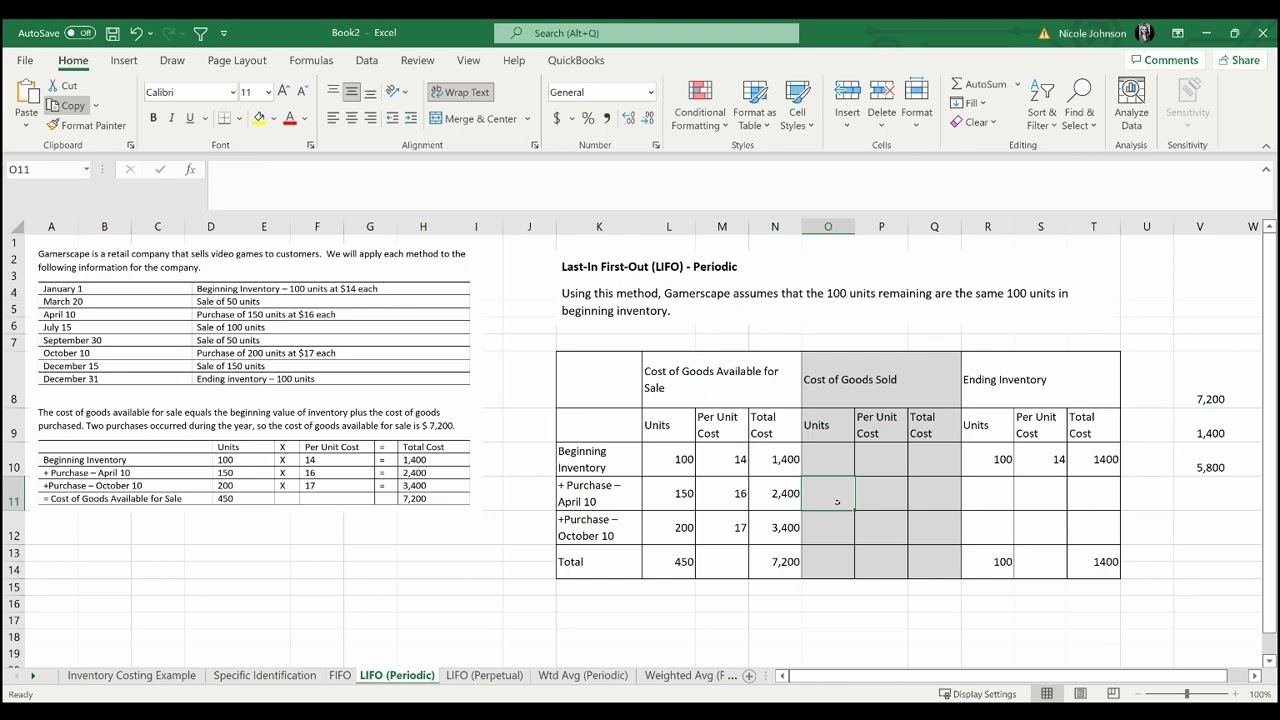The height and width of the screenshot is (720, 1280).
Task: Click Display Settings in status bar
Action: click(x=977, y=694)
